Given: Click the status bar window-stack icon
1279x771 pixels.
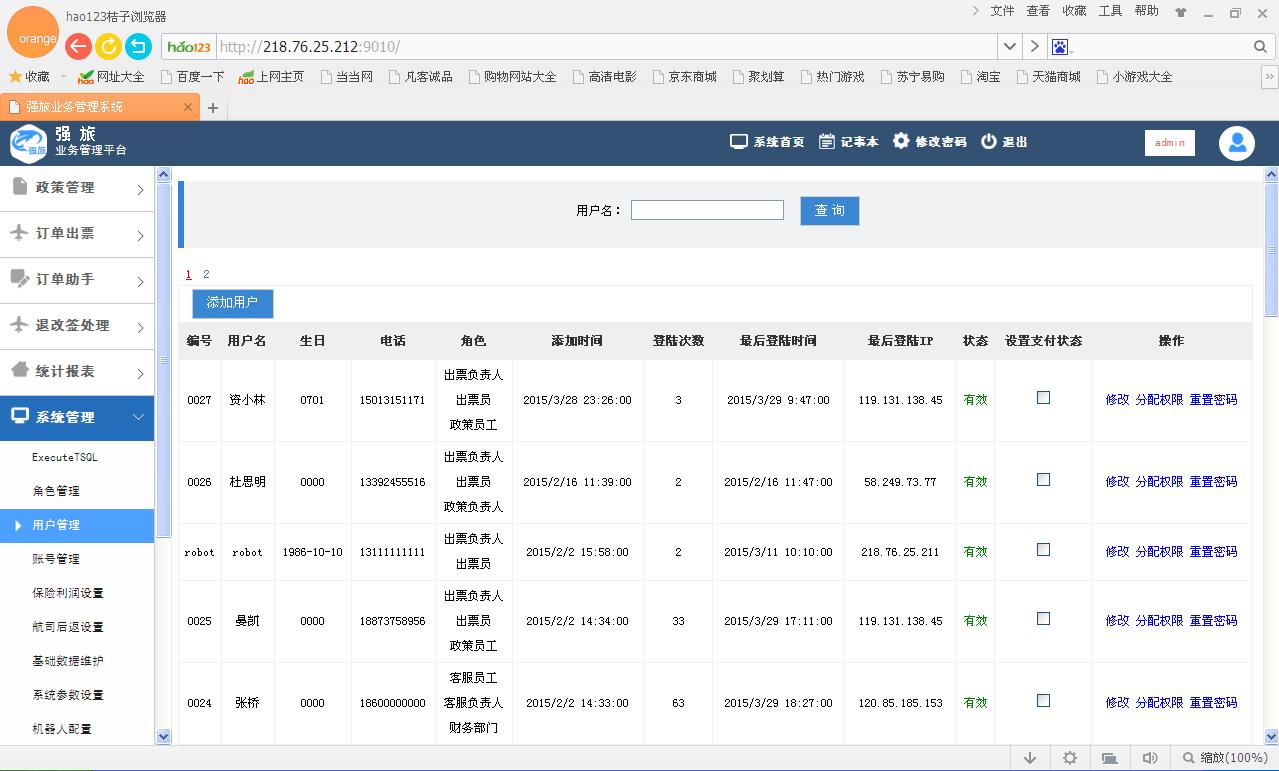Looking at the screenshot, I should click(x=1109, y=758).
